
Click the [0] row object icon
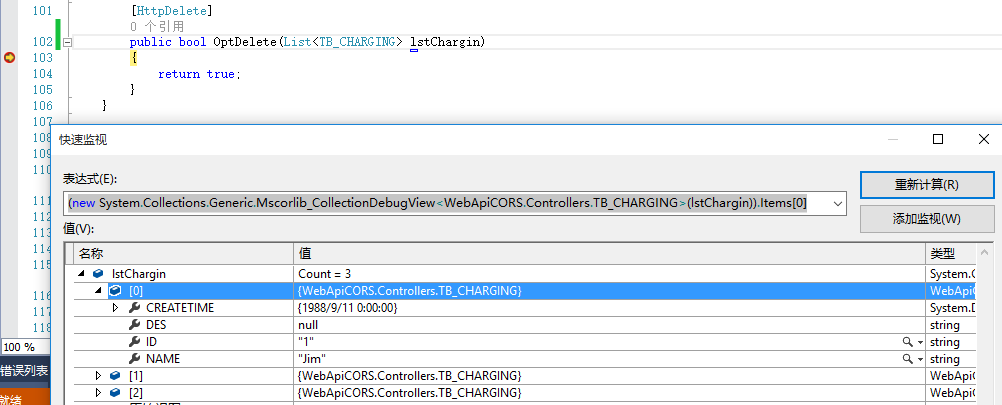tap(115, 291)
